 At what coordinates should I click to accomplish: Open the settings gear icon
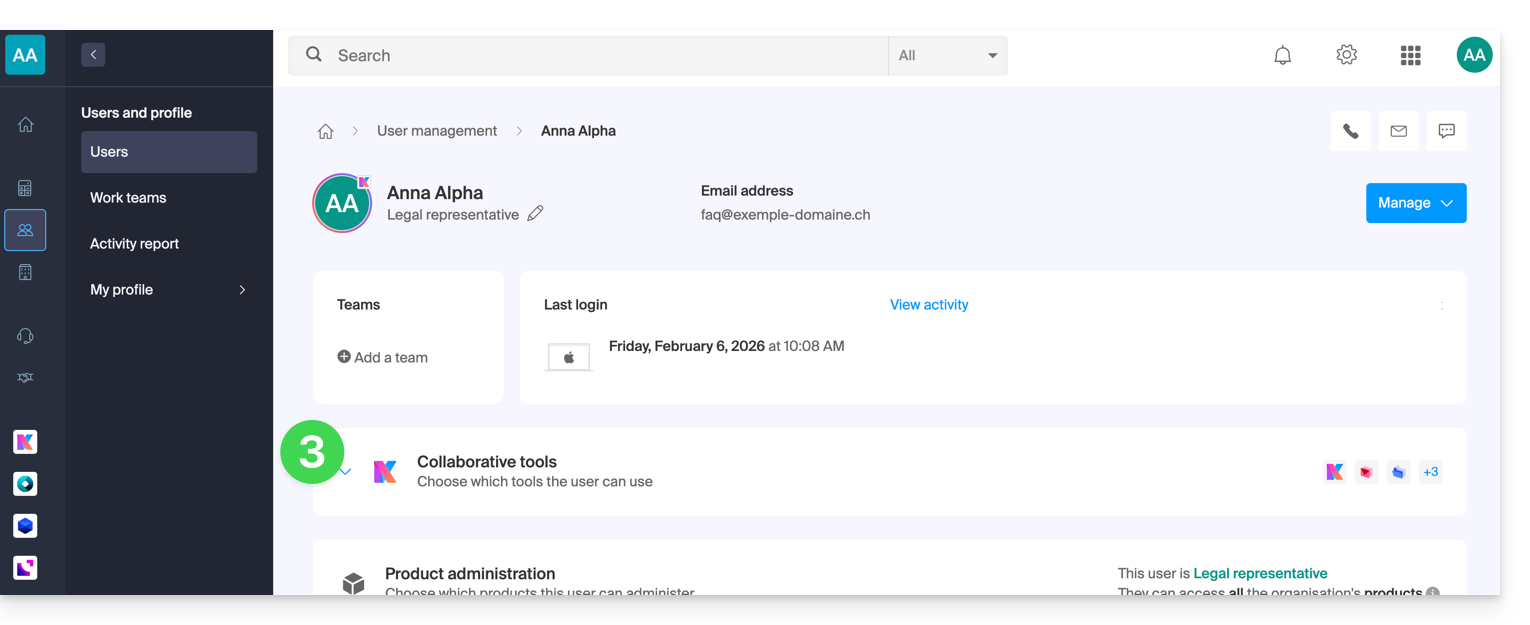click(x=1346, y=55)
